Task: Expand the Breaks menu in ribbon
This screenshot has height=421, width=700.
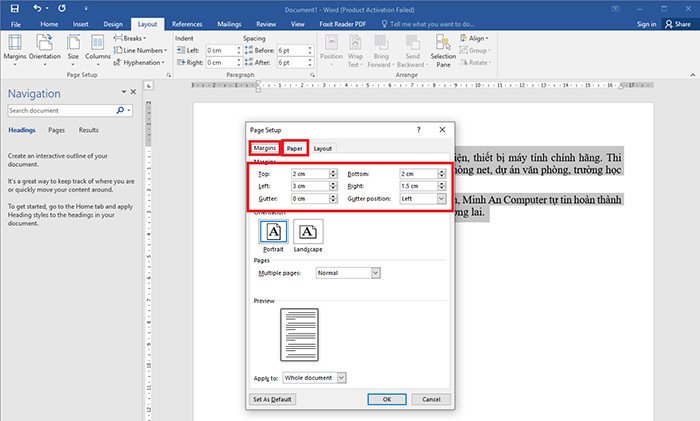Action: (x=131, y=37)
